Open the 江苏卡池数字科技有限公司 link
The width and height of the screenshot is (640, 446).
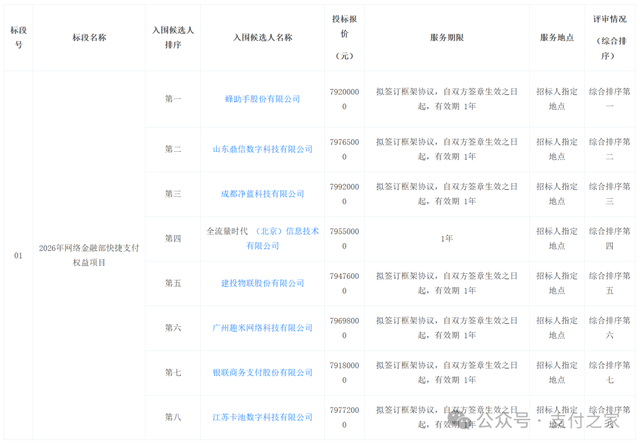point(262,417)
